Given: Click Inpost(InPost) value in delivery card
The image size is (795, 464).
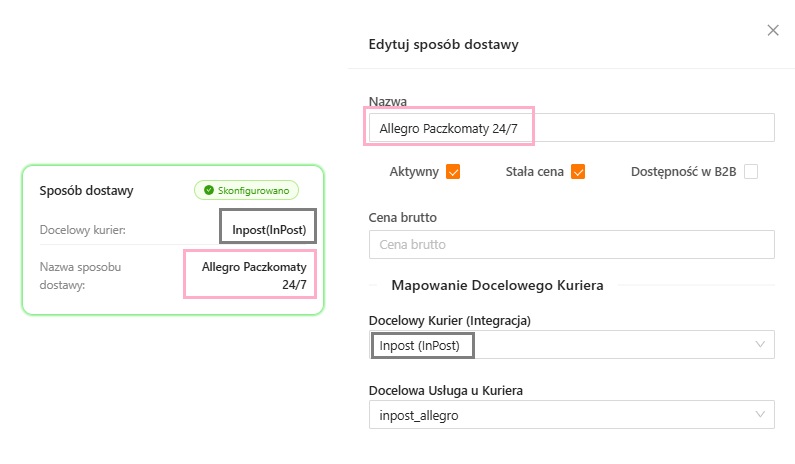Looking at the screenshot, I should coord(268,229).
